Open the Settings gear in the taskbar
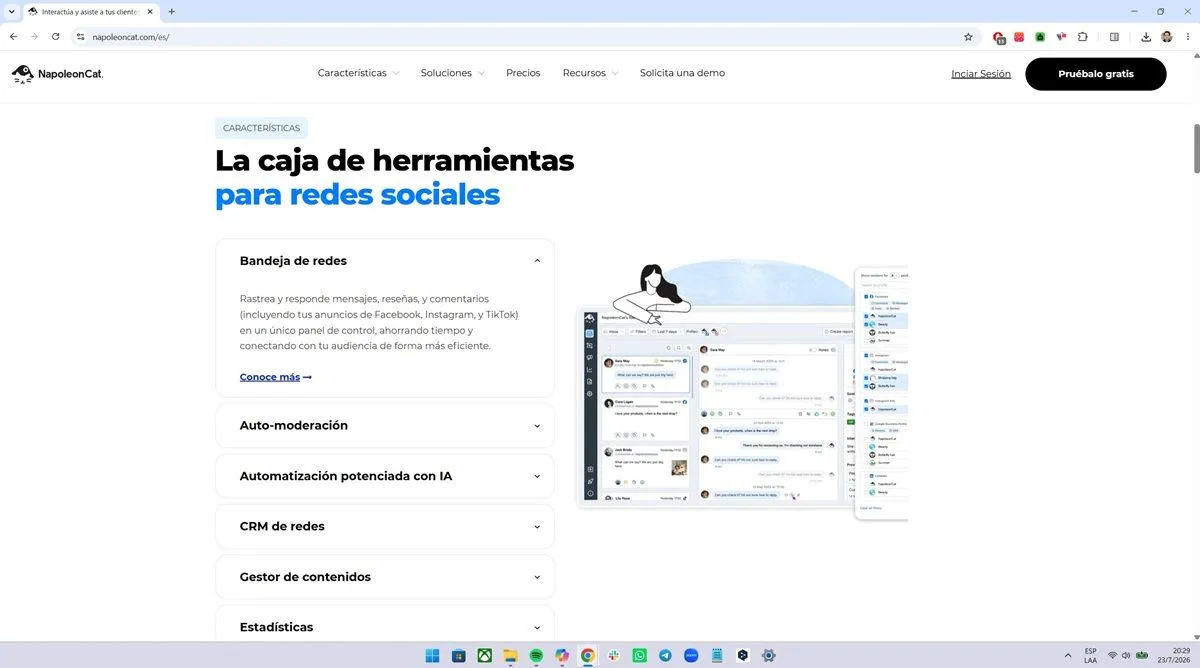 pyautogui.click(x=769, y=655)
